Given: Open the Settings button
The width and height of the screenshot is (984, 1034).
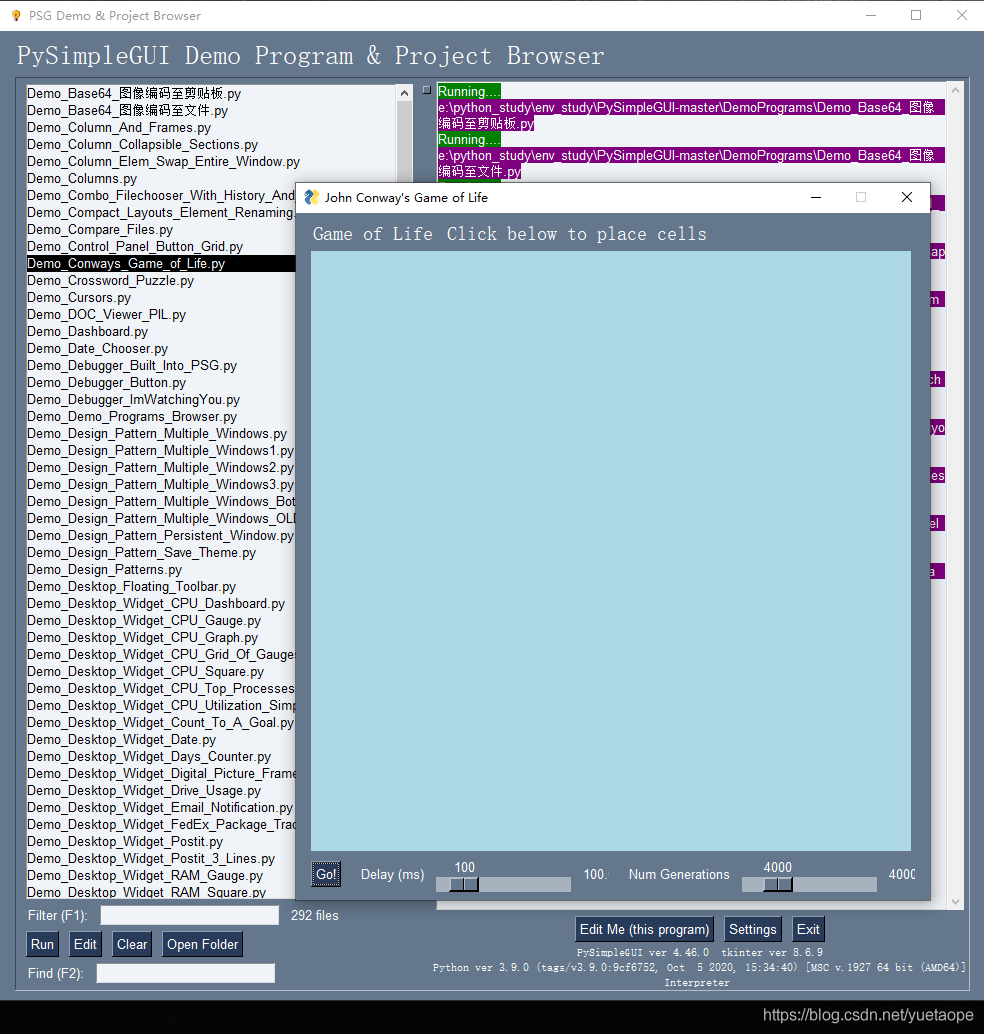Looking at the screenshot, I should click(753, 929).
